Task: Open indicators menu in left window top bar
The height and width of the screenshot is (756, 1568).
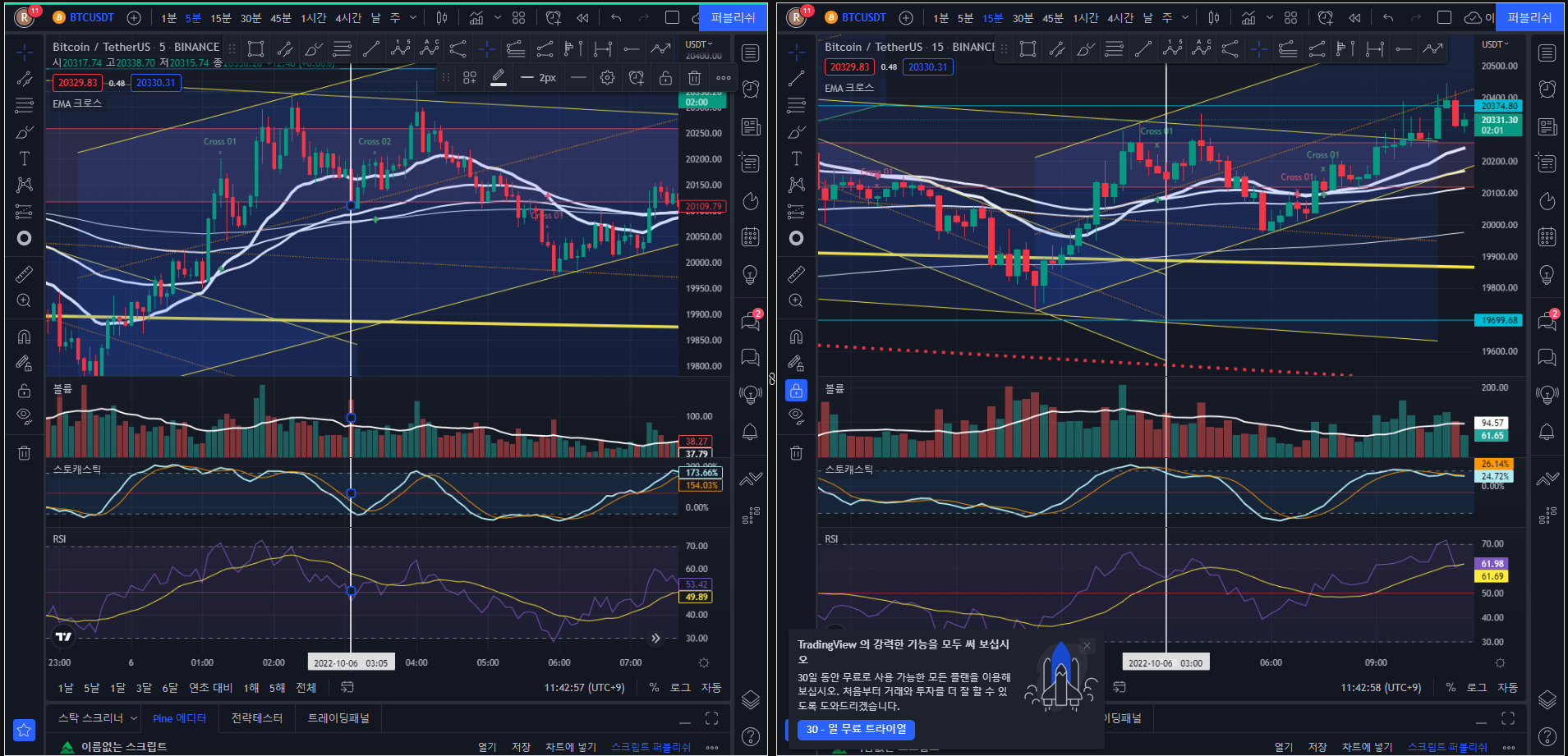Action: pyautogui.click(x=476, y=17)
